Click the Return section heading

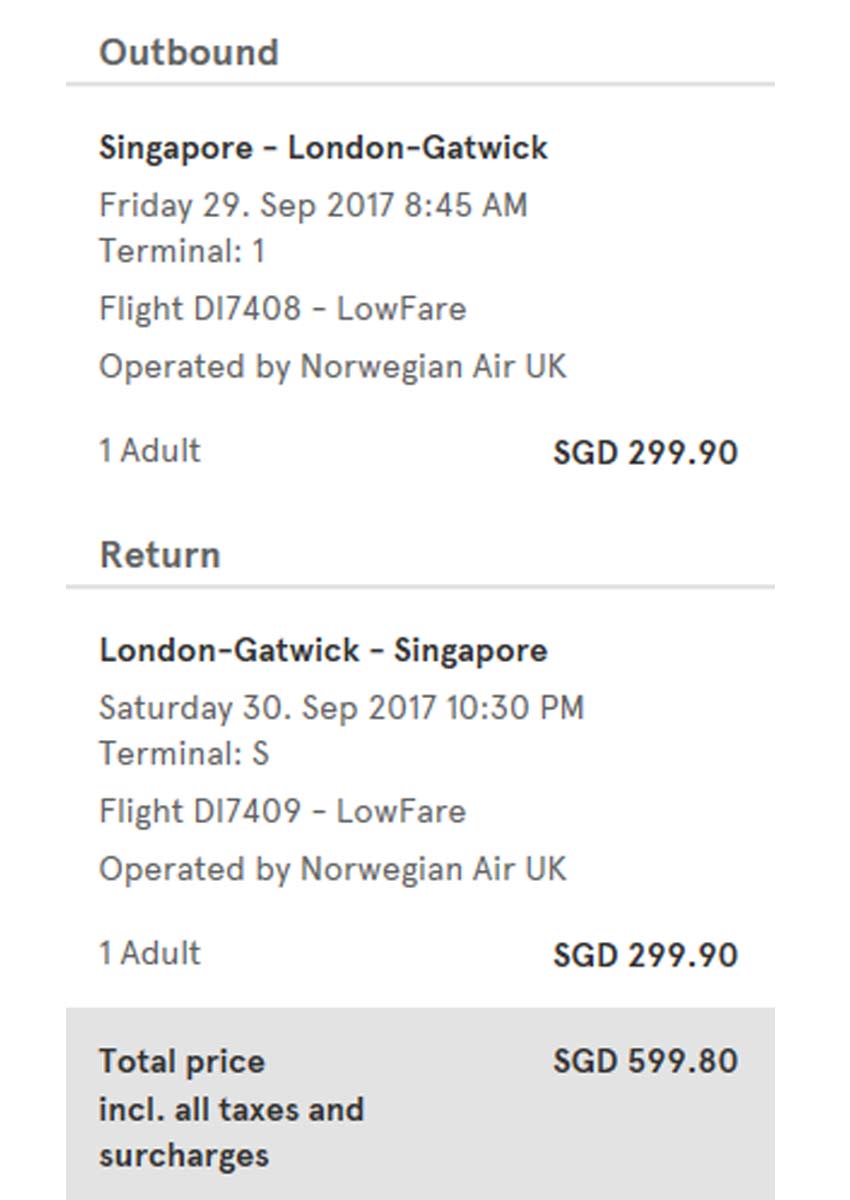[x=160, y=555]
